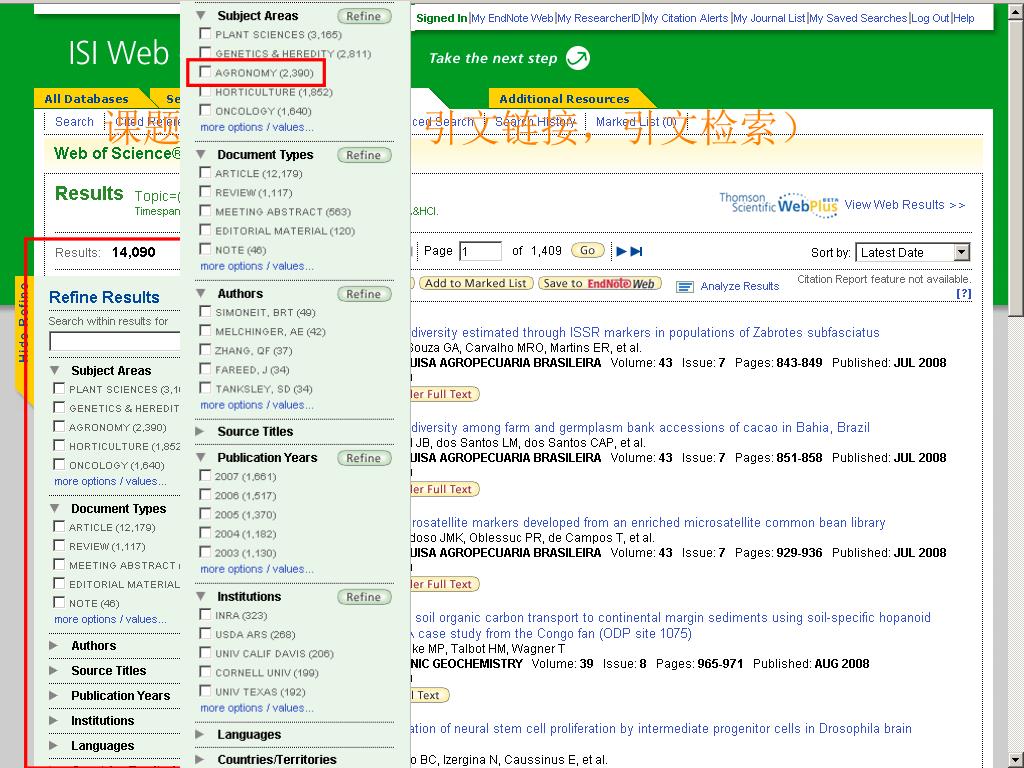Collapse Subject Areas in left sidebar
1024x768 pixels.
(x=55, y=371)
